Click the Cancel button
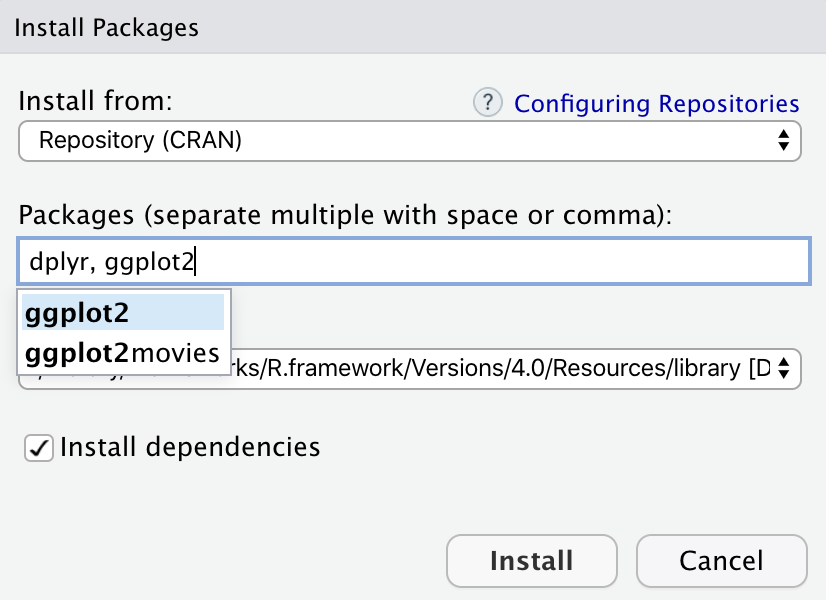Screen dimensions: 826x600 [722, 561]
